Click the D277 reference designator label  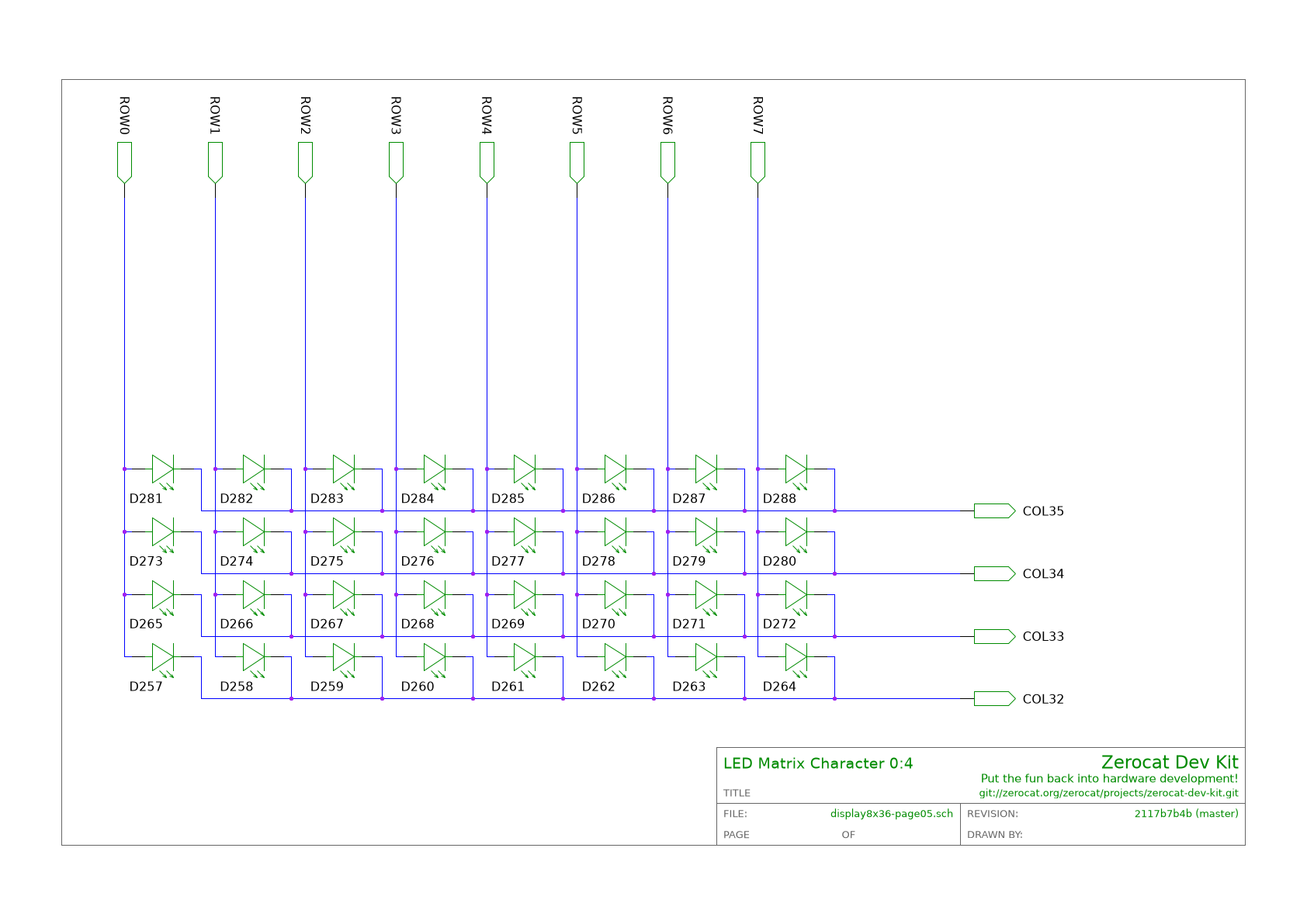point(508,562)
